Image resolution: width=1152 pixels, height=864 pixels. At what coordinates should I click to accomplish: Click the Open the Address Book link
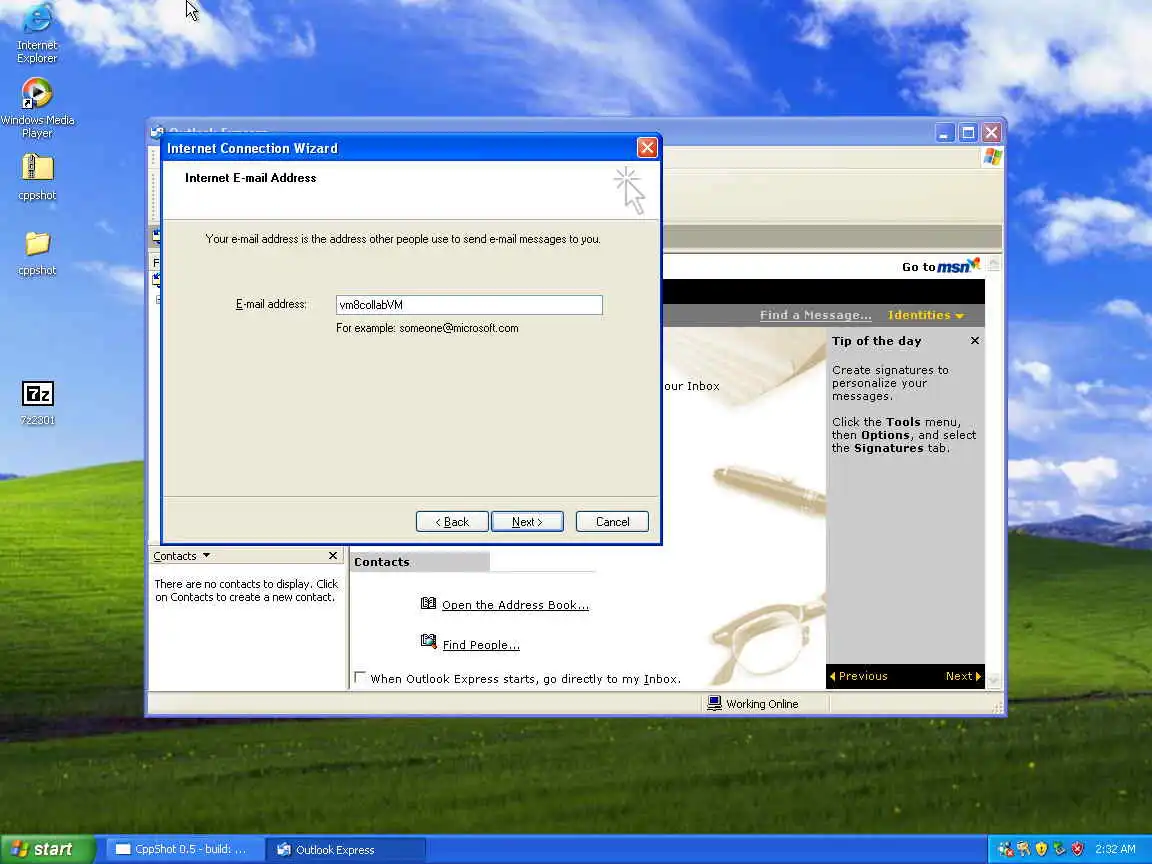tap(515, 605)
